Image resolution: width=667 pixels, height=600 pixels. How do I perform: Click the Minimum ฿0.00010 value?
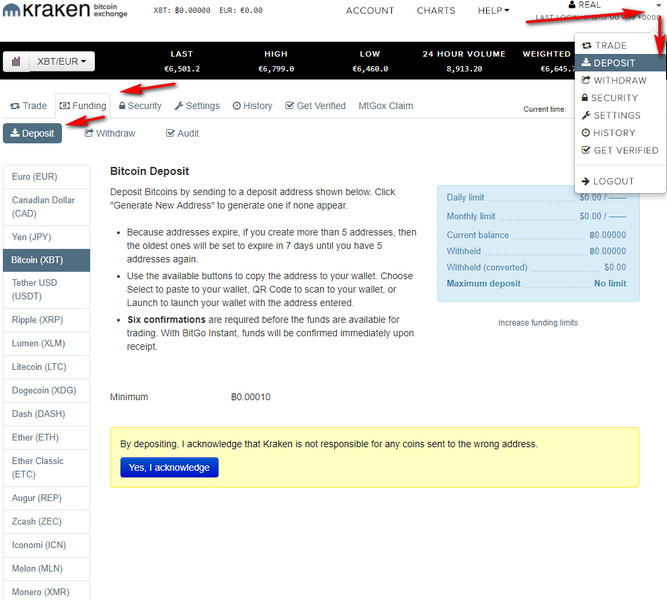(x=251, y=397)
